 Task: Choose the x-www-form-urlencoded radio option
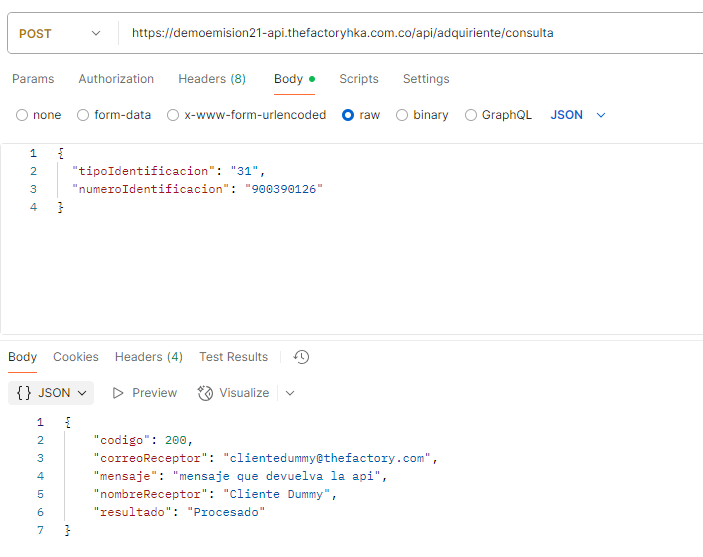pos(173,115)
